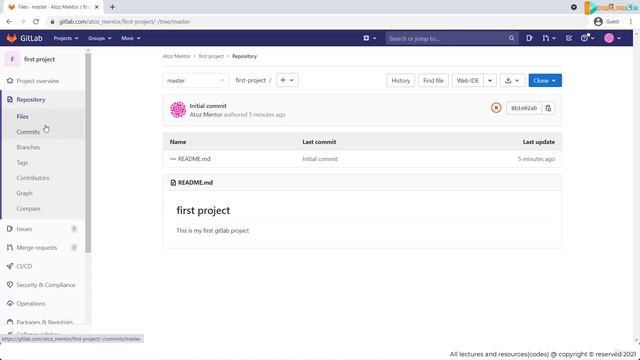Open the To-Do list navbar icon

click(569, 38)
